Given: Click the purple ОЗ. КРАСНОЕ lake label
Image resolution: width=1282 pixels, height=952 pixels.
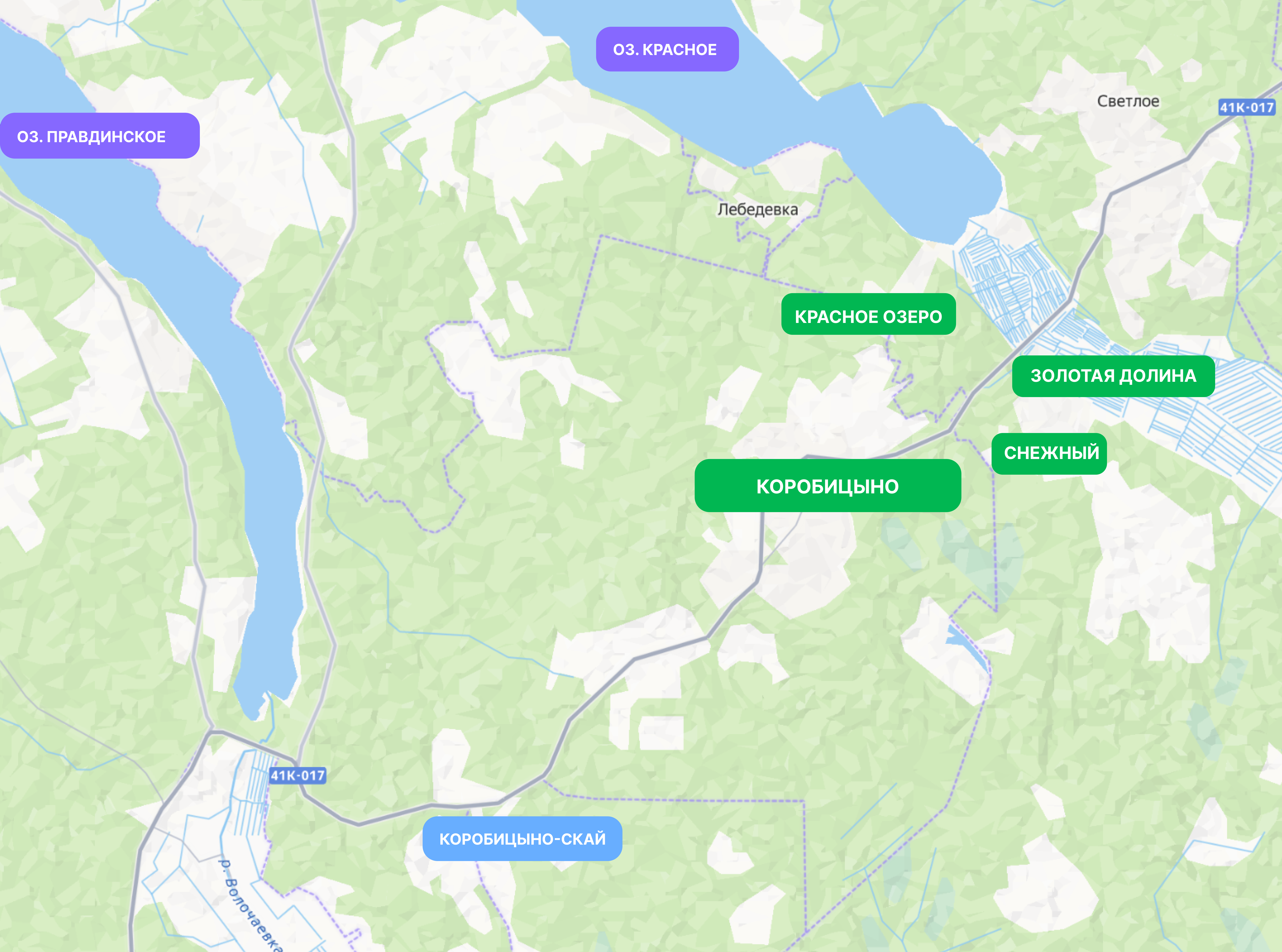Looking at the screenshot, I should point(667,49).
